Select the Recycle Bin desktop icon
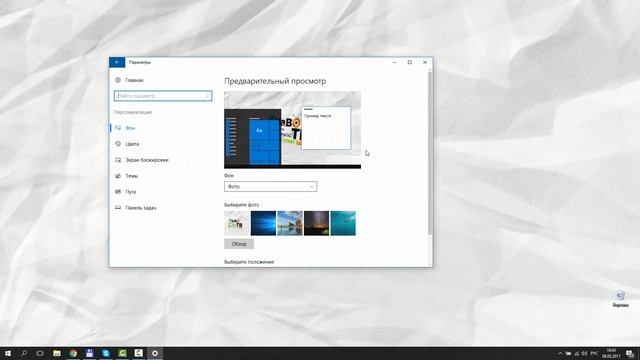The width and height of the screenshot is (640, 360). pyautogui.click(x=620, y=299)
